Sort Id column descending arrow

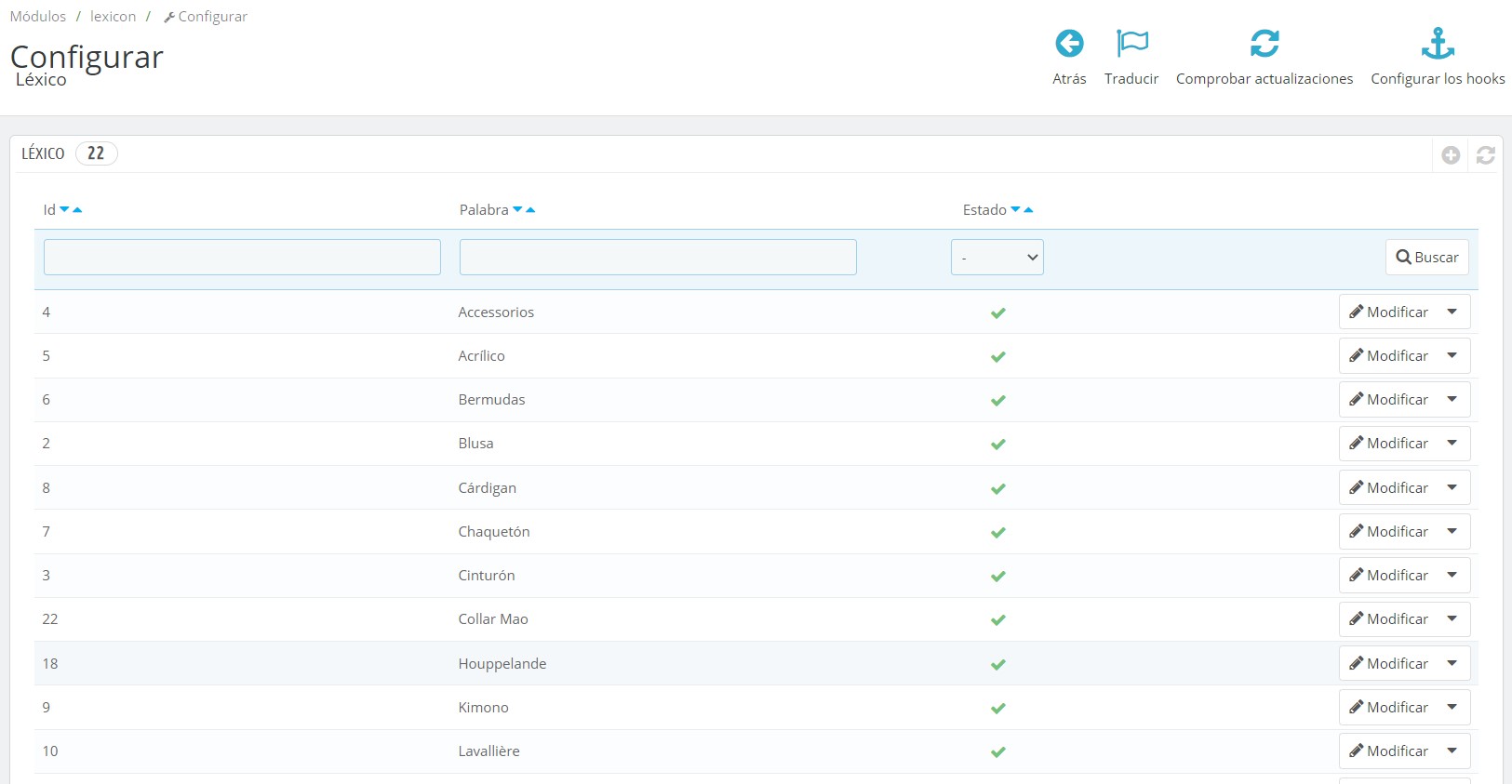tap(65, 210)
